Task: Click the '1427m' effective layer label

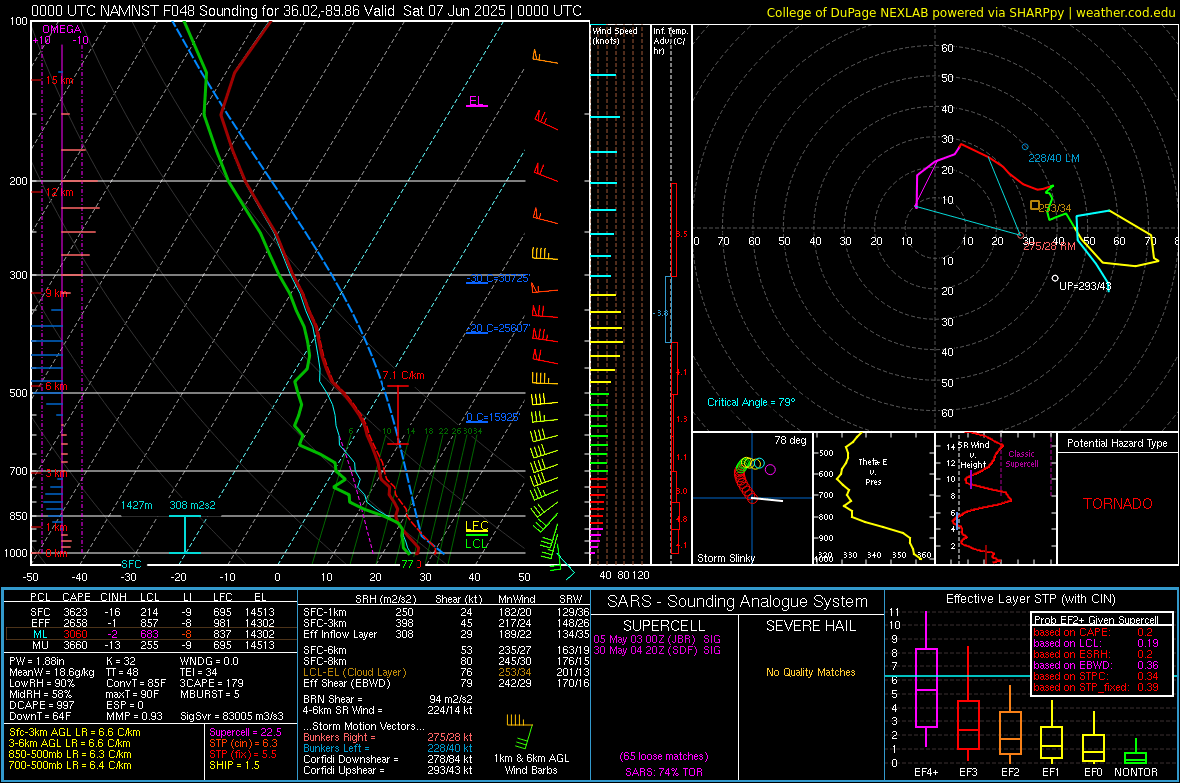Action: click(x=137, y=505)
